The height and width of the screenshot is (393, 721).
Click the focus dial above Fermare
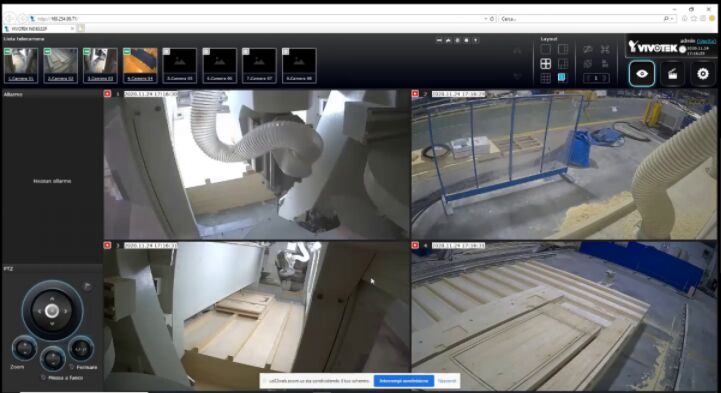pyautogui.click(x=81, y=349)
